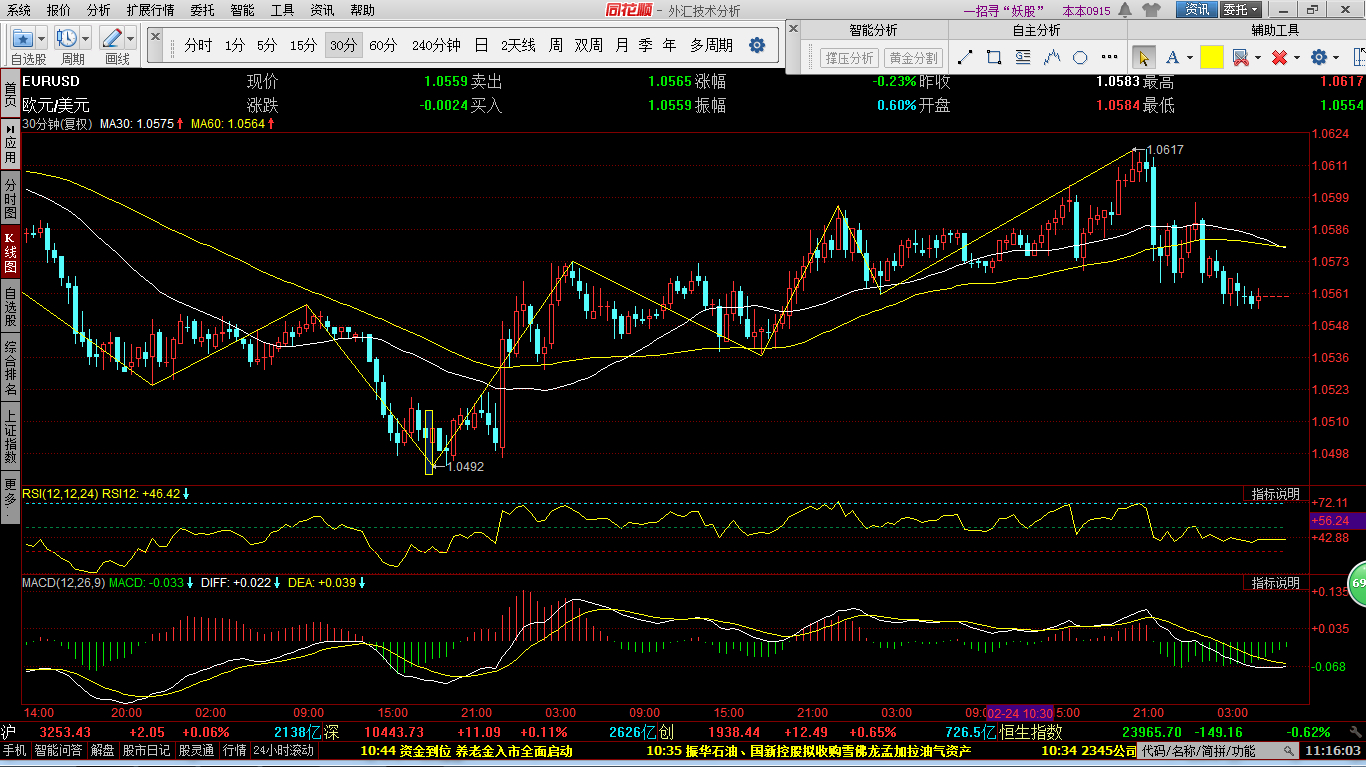The width and height of the screenshot is (1366, 767).
Task: Expand the red X delete dropdown
Action: click(x=1296, y=58)
